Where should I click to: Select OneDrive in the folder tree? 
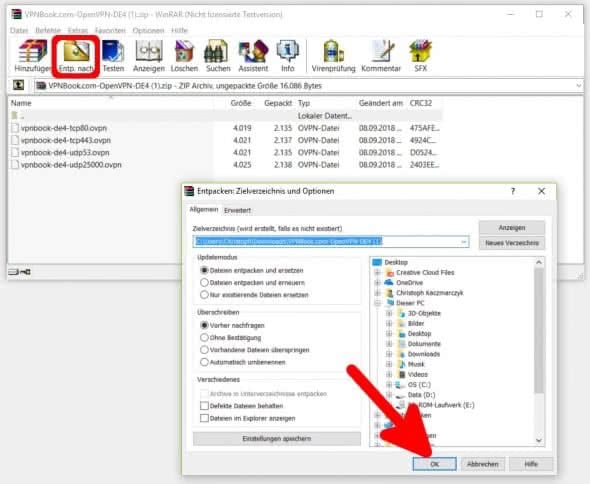[x=409, y=283]
